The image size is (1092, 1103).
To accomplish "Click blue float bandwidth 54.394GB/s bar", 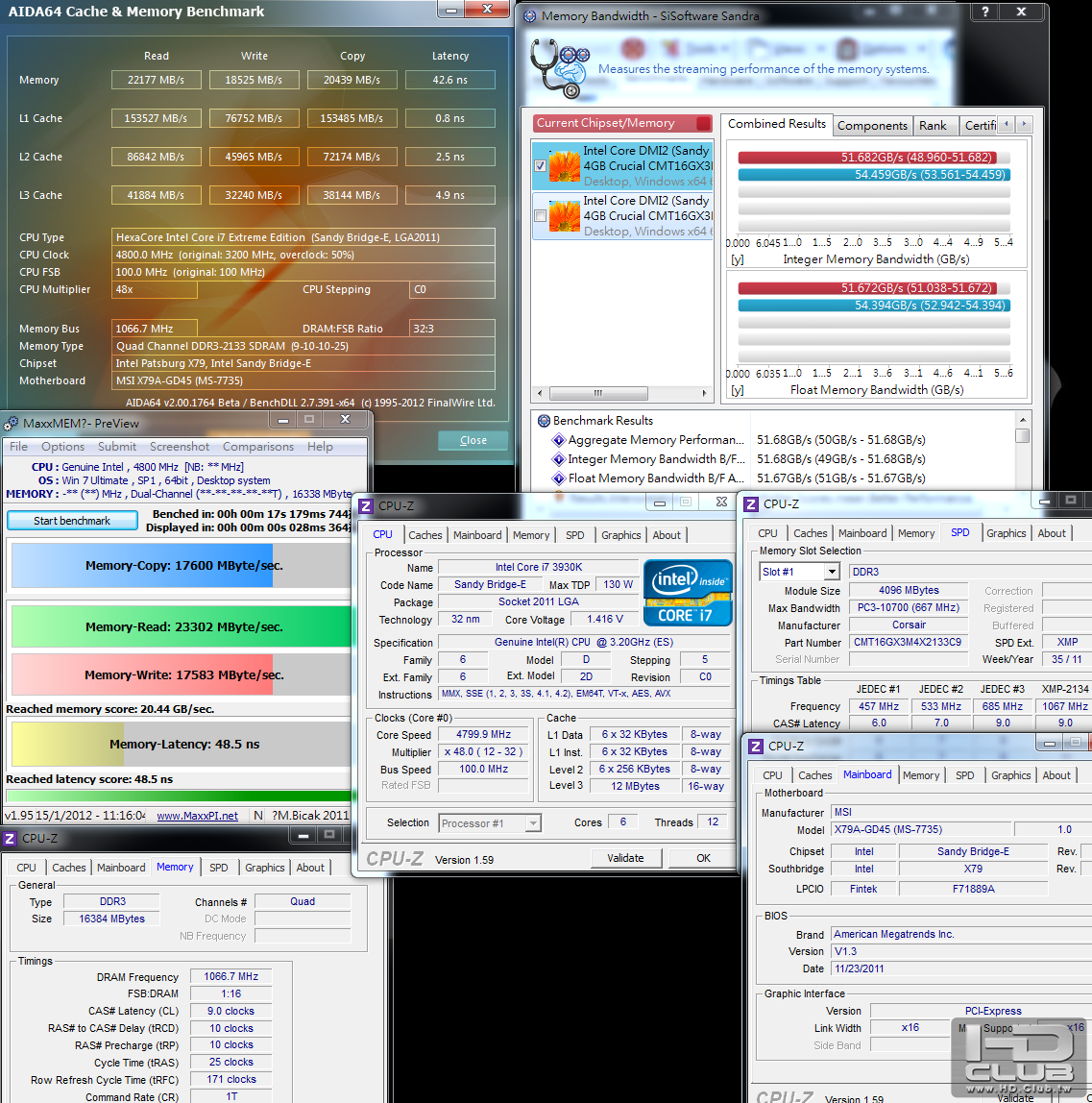I will [874, 306].
